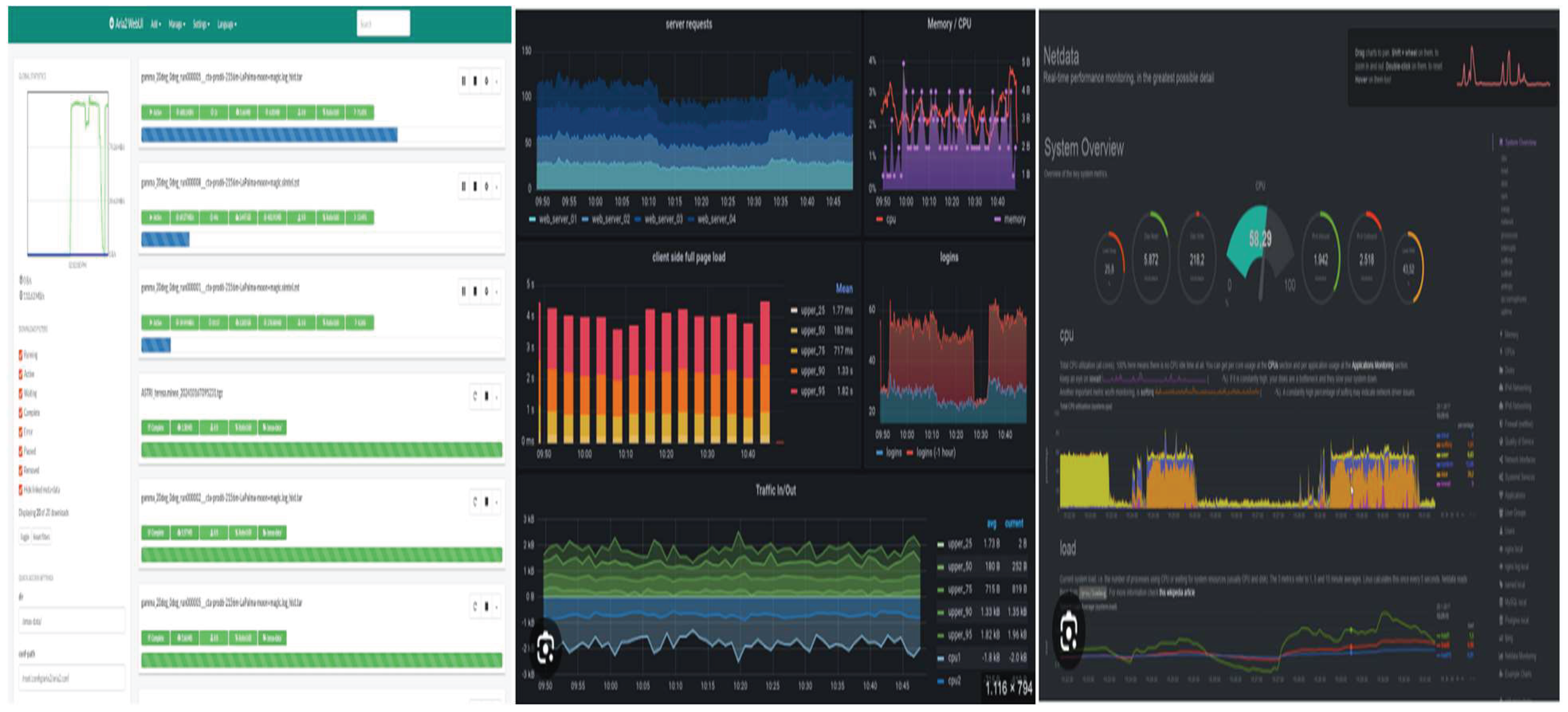1568x712 pixels.
Task: Toggle the Paused filter checkbox
Action: click(x=21, y=451)
